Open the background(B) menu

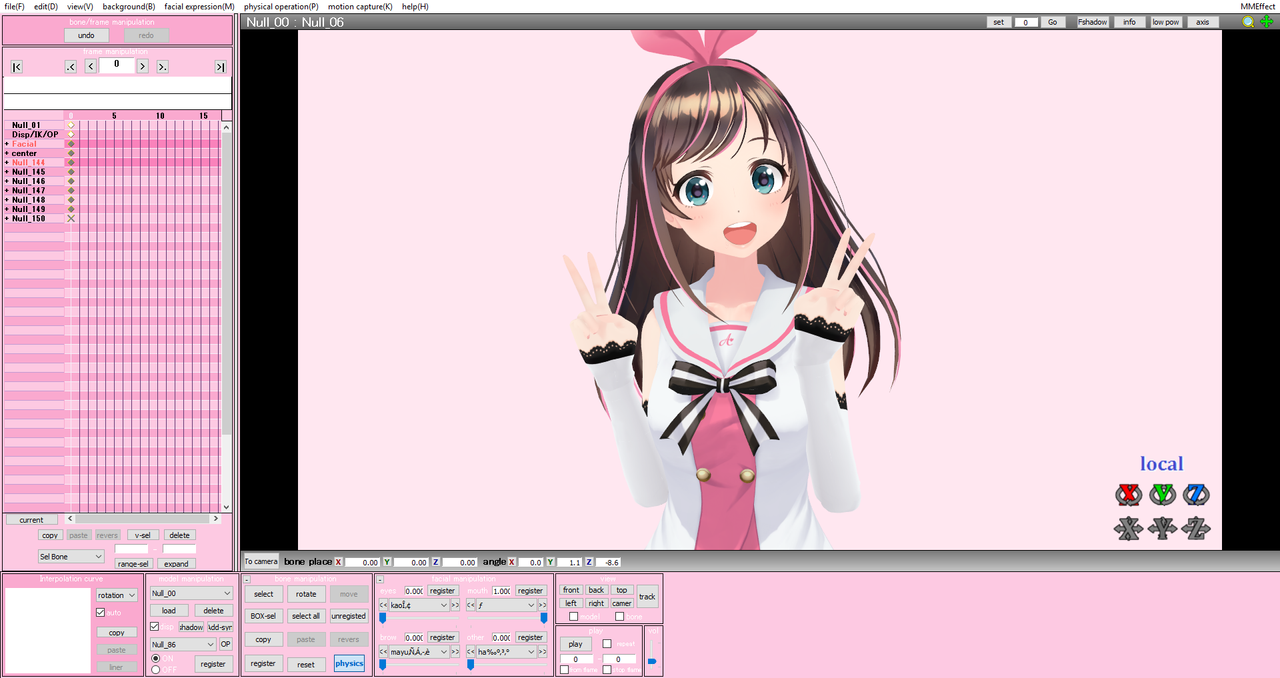(x=129, y=6)
